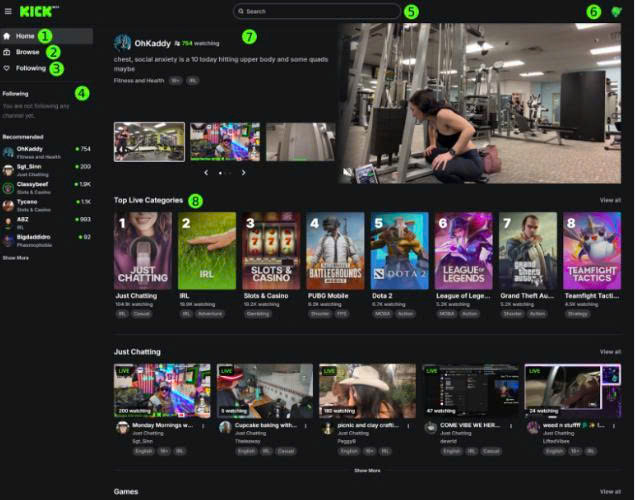Click the PUBG Mobile title text

pyautogui.click(x=328, y=296)
